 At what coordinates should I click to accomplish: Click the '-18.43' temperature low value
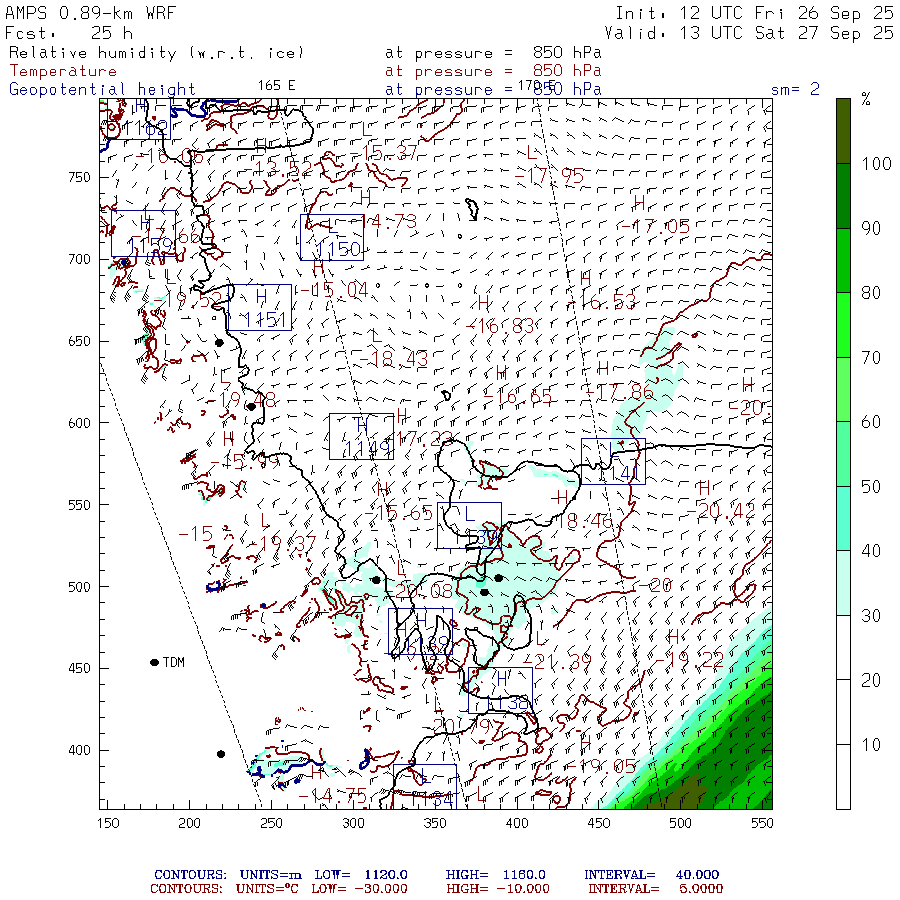point(393,359)
